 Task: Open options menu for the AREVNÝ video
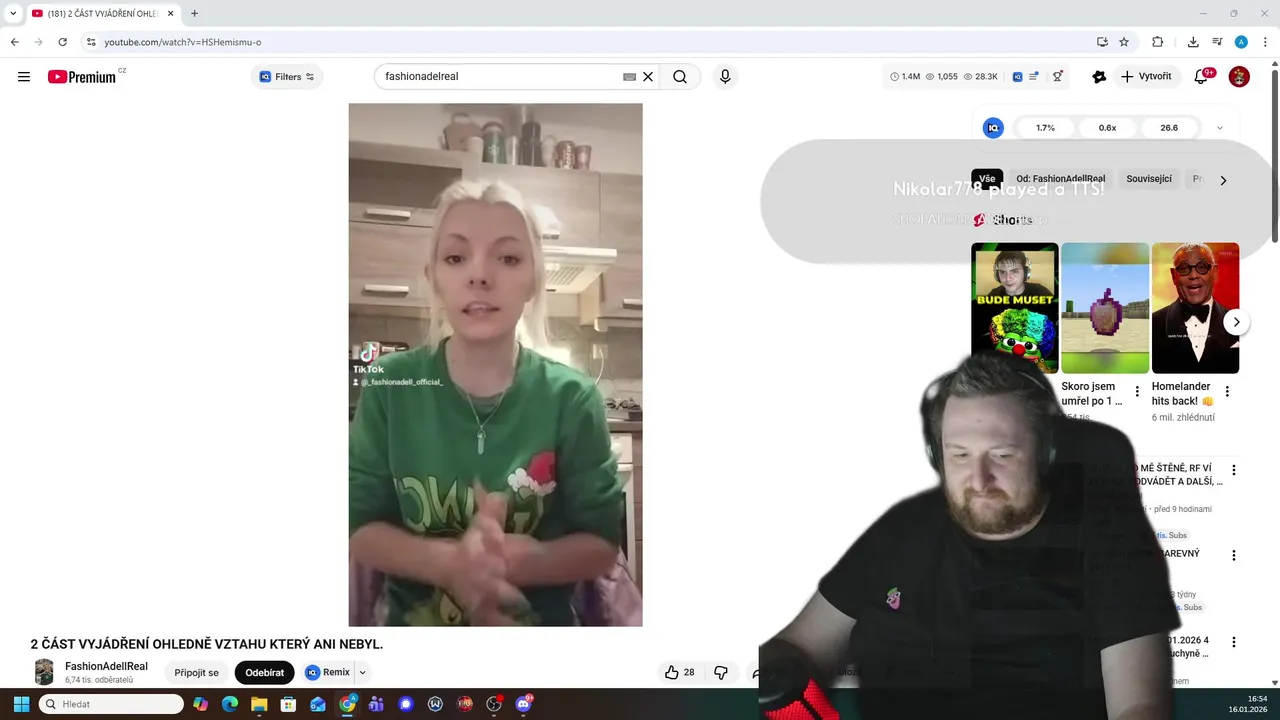[x=1234, y=555]
